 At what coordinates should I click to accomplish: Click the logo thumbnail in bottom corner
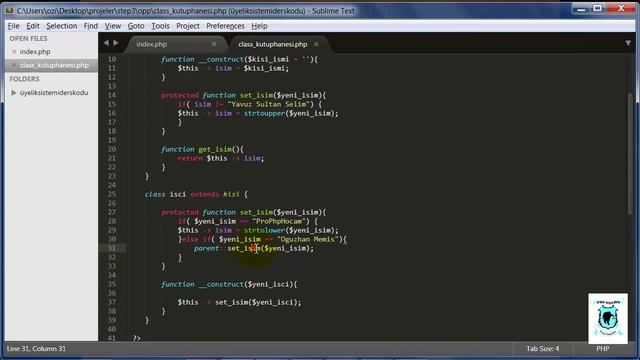pos(608,318)
